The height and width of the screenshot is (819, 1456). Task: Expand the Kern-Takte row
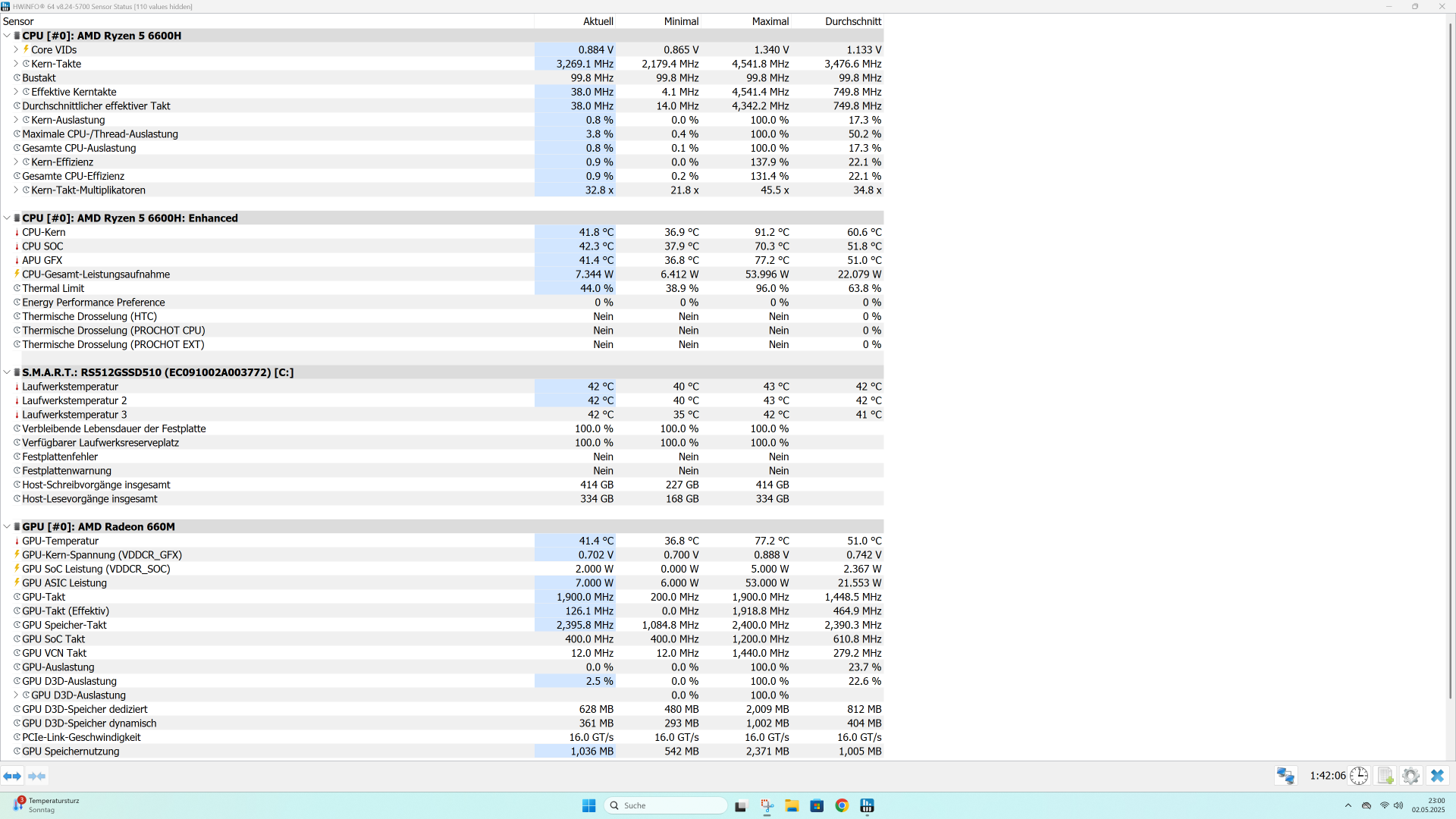click(x=16, y=64)
